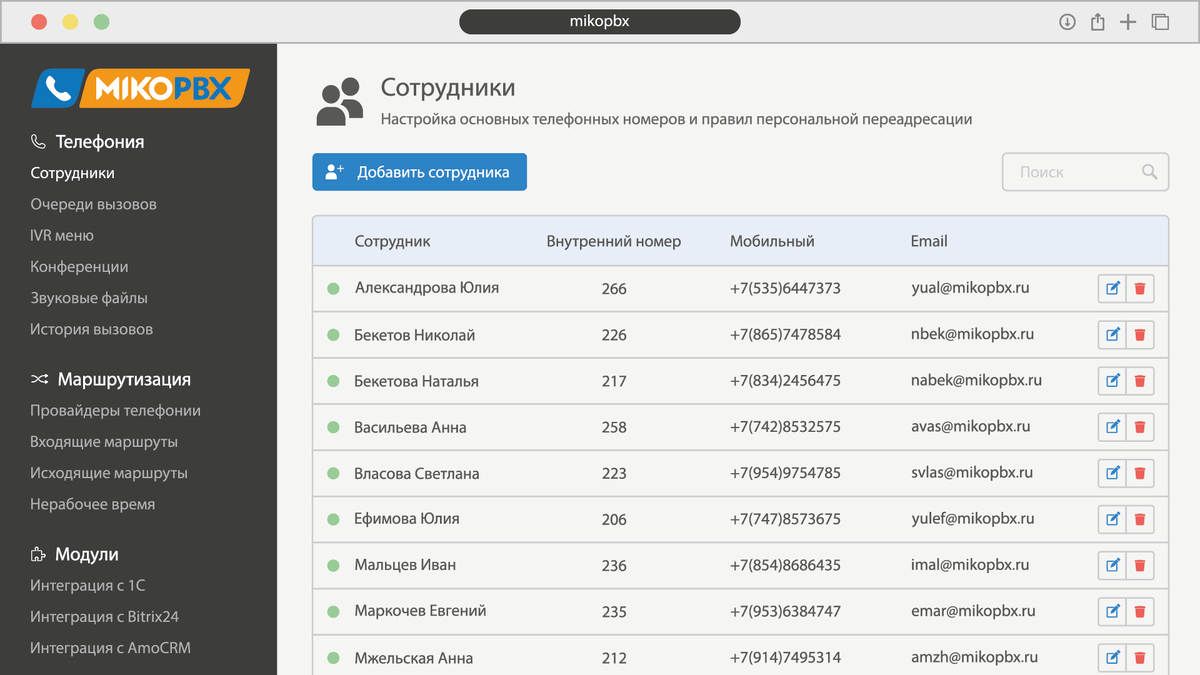Click the browser share icon
Image resolution: width=1200 pixels, height=675 pixels.
[x=1097, y=22]
